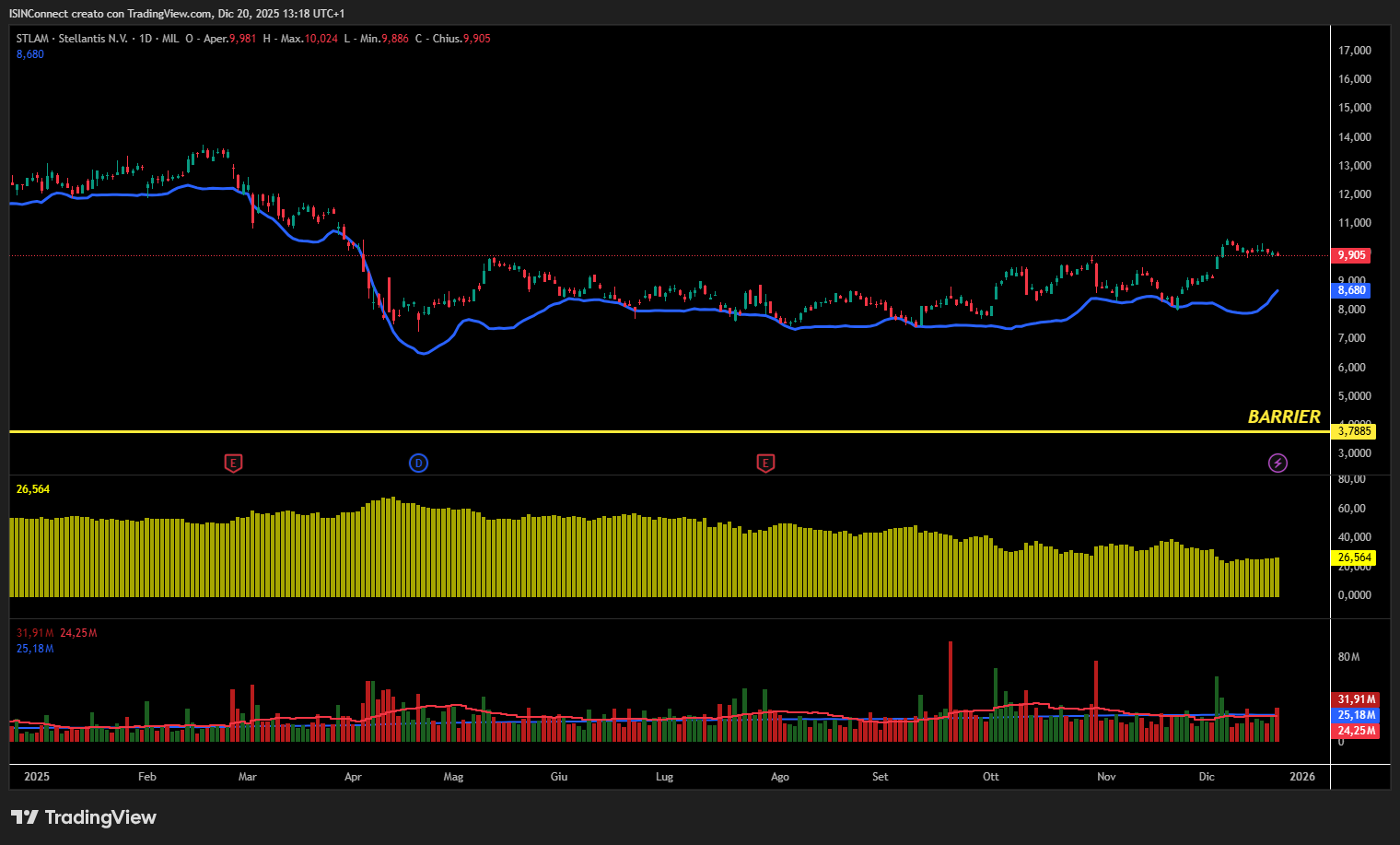
Task: Click the purple lightning bolt event marker
Action: coord(1277,463)
